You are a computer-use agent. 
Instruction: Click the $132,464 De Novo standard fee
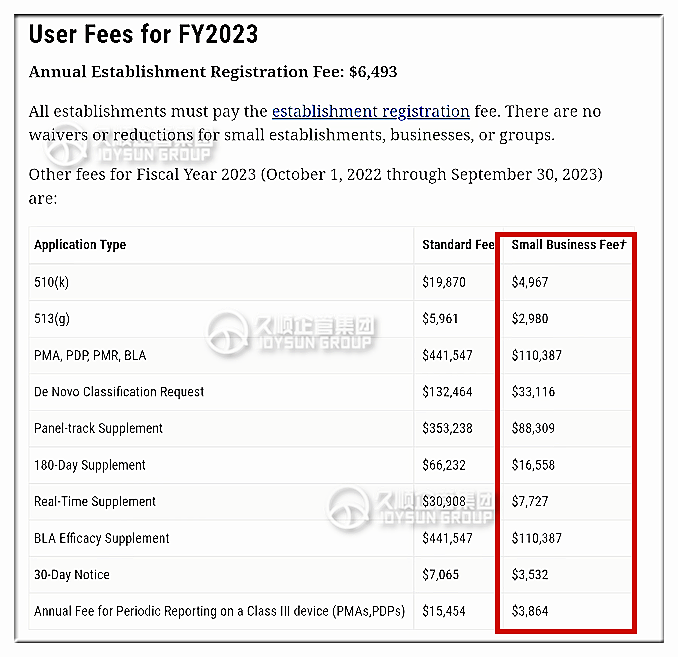[x=447, y=392]
